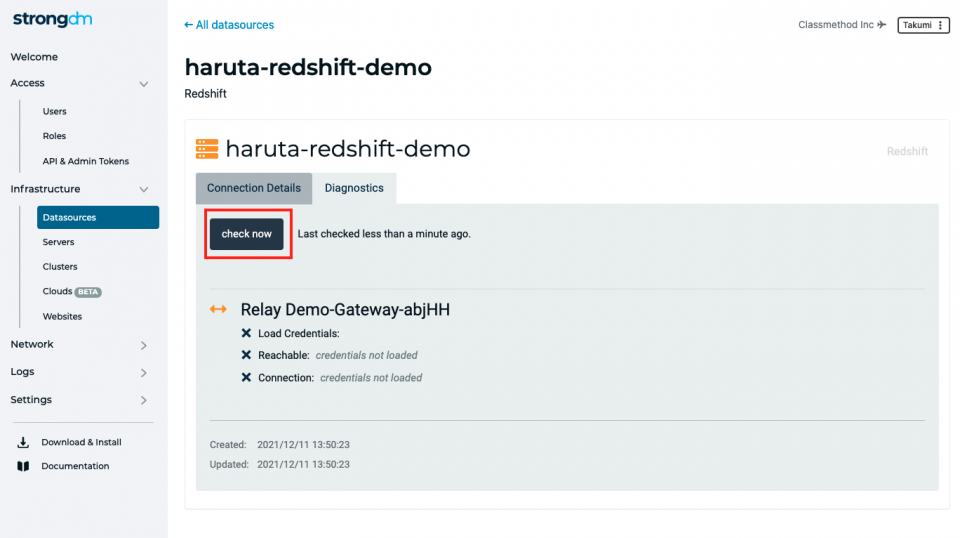960x538 pixels.
Task: Click the Created date 2021/12/11 13:50:23
Action: [303, 445]
